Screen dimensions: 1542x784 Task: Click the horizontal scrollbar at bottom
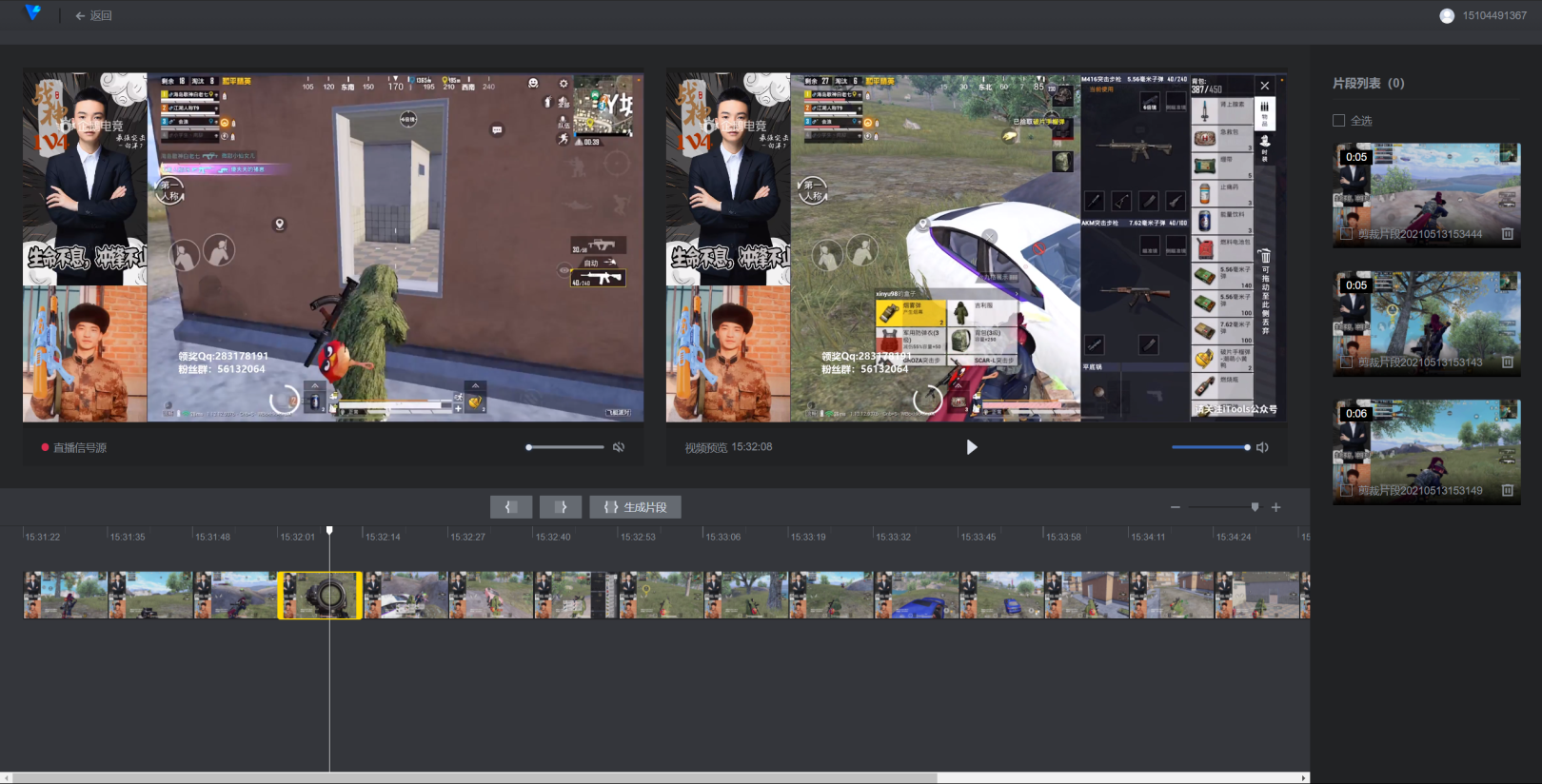[x=473, y=777]
